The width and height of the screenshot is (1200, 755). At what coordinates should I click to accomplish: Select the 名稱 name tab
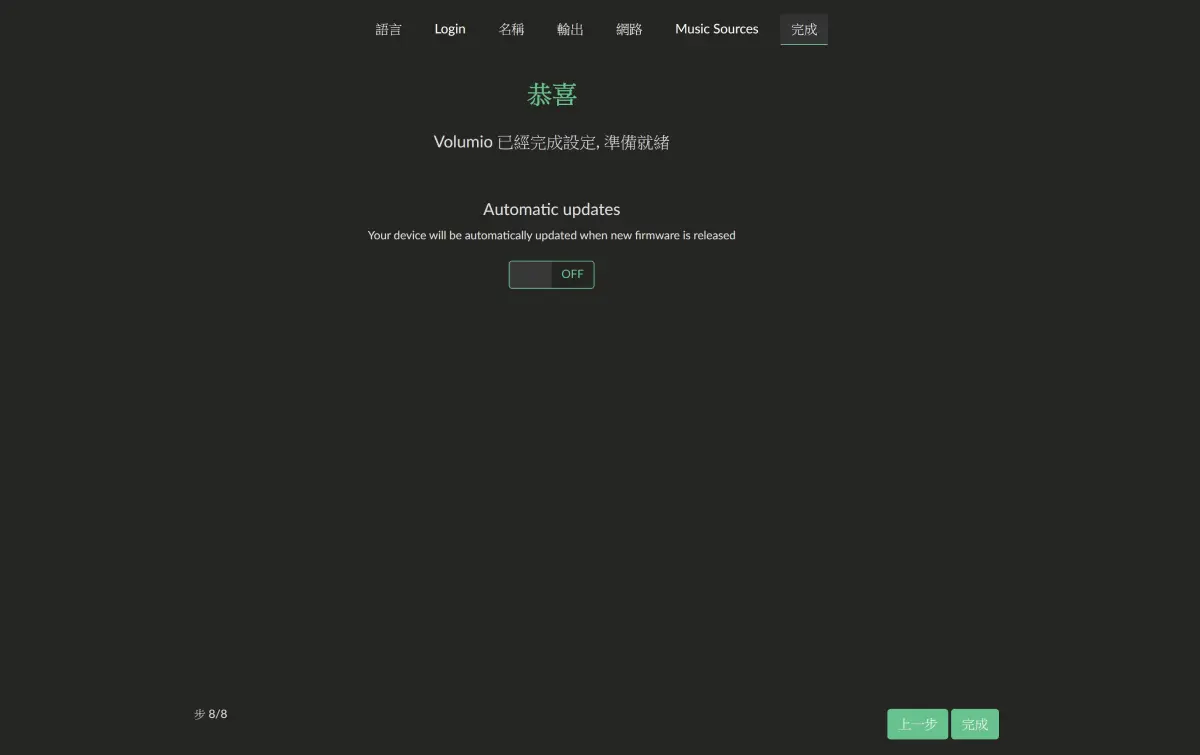click(x=511, y=29)
